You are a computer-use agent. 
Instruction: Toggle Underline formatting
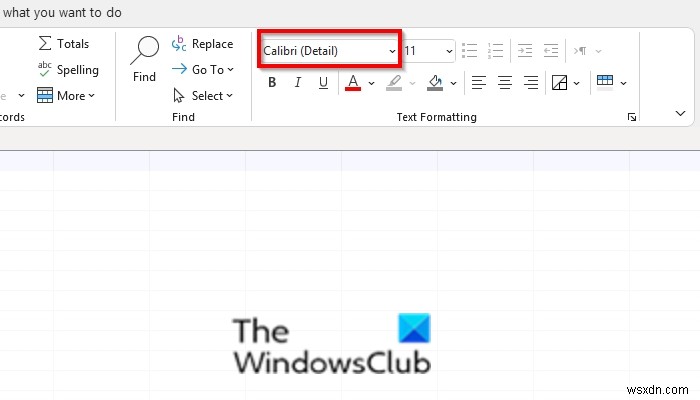[324, 83]
